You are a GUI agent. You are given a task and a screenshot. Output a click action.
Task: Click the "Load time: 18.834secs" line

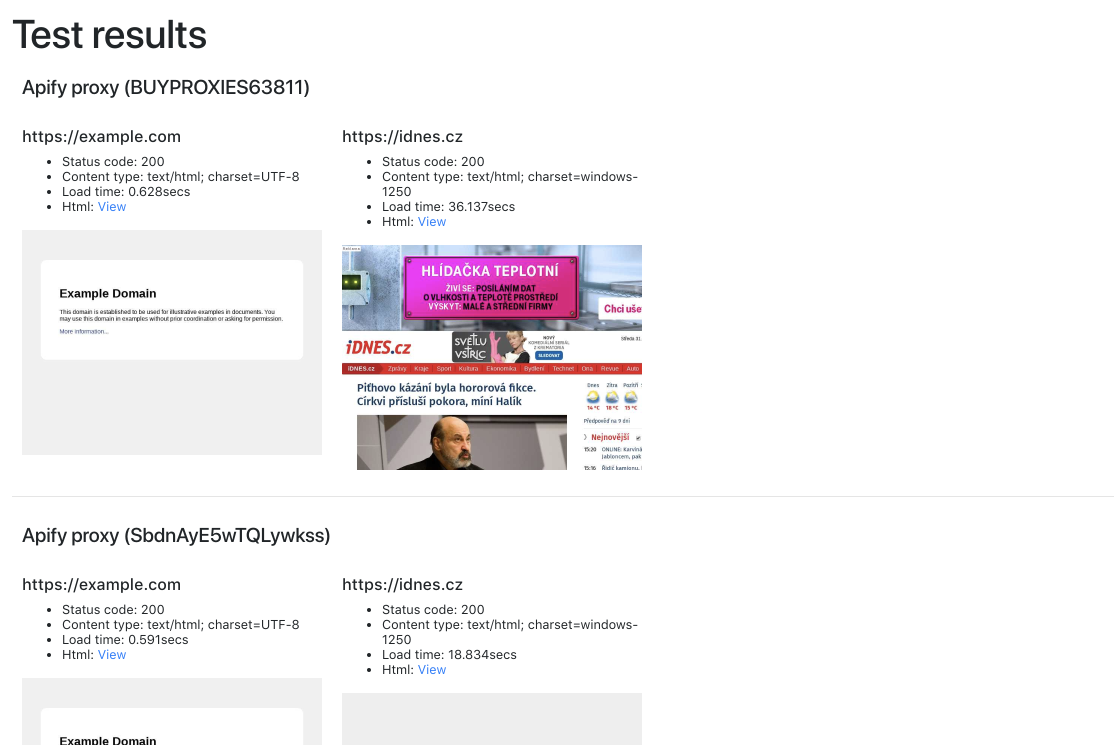click(449, 655)
